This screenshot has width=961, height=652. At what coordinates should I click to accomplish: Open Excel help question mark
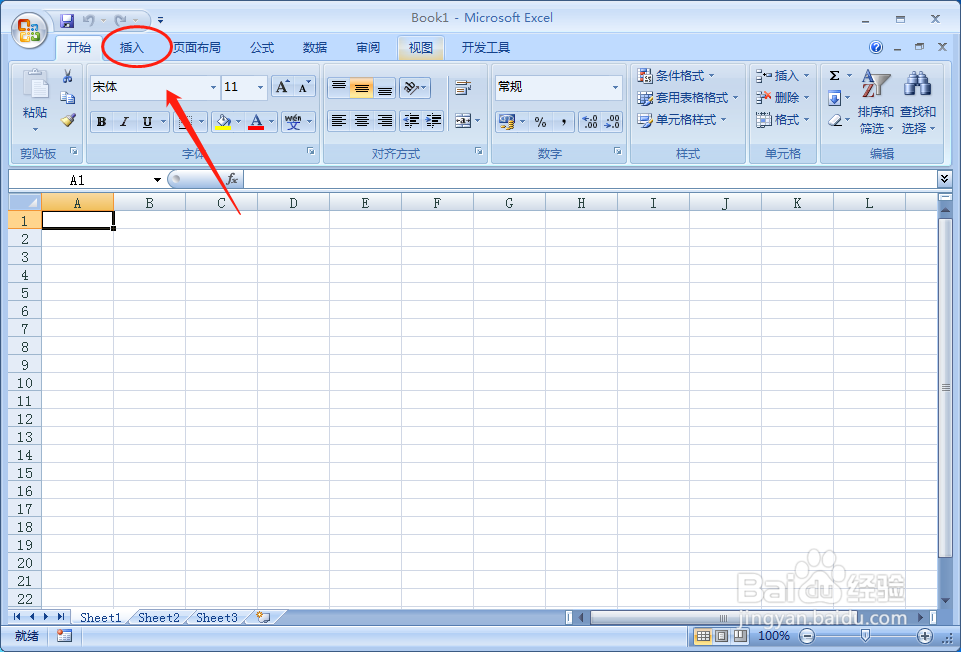(x=876, y=47)
